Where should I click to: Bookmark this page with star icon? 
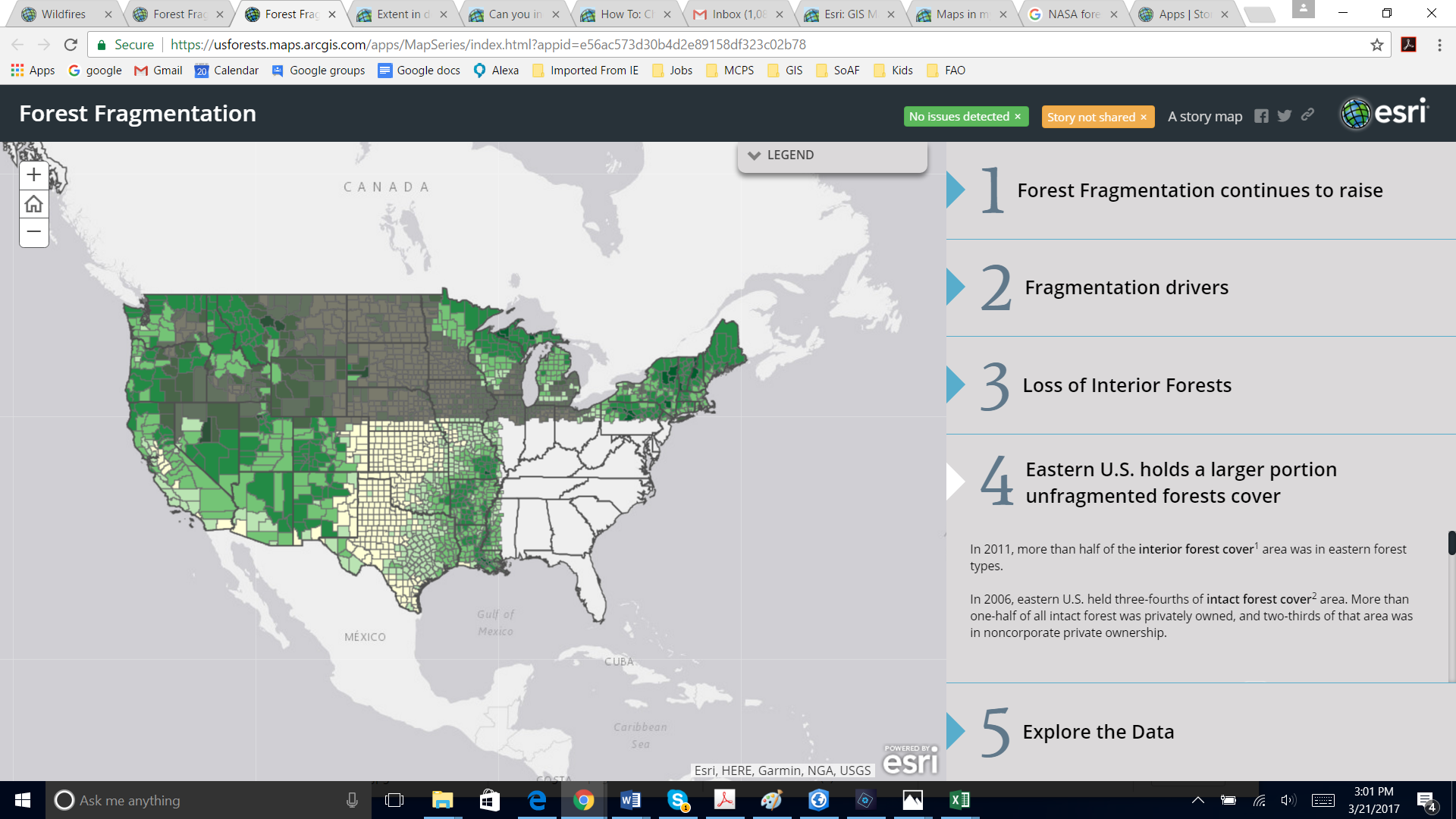click(x=1377, y=45)
